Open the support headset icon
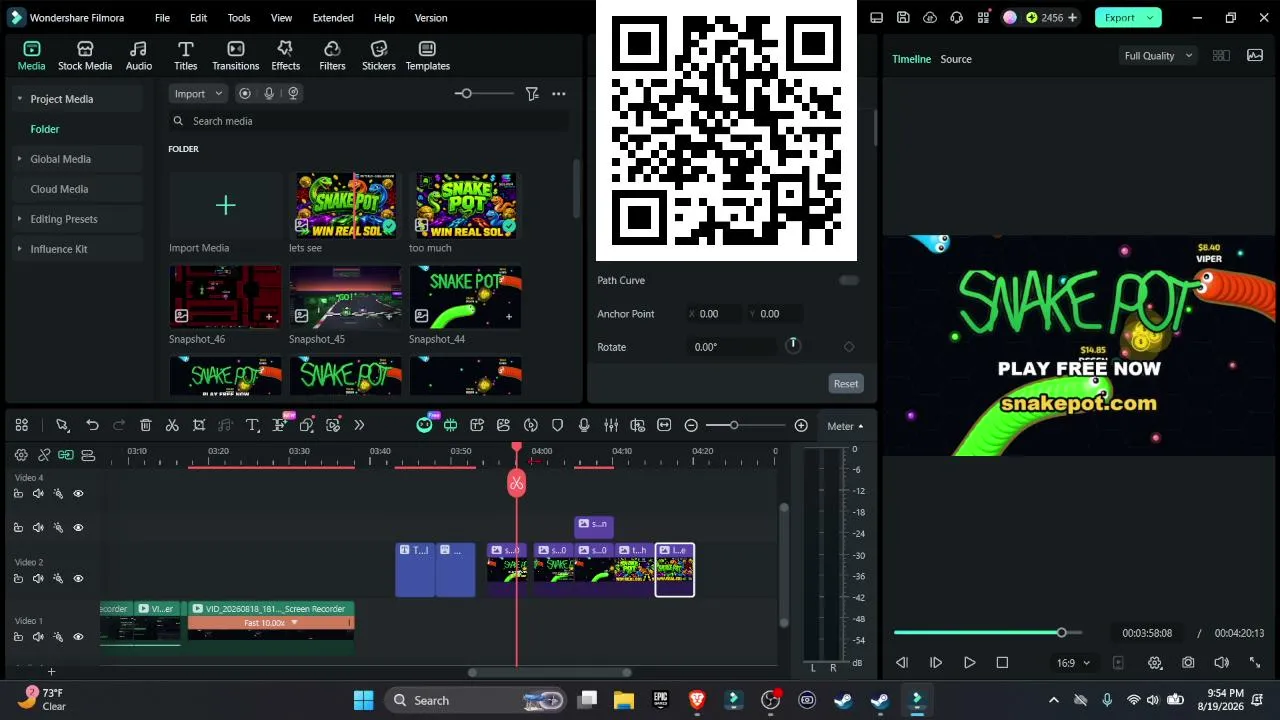Screen dimensions: 1280x720 957,18
